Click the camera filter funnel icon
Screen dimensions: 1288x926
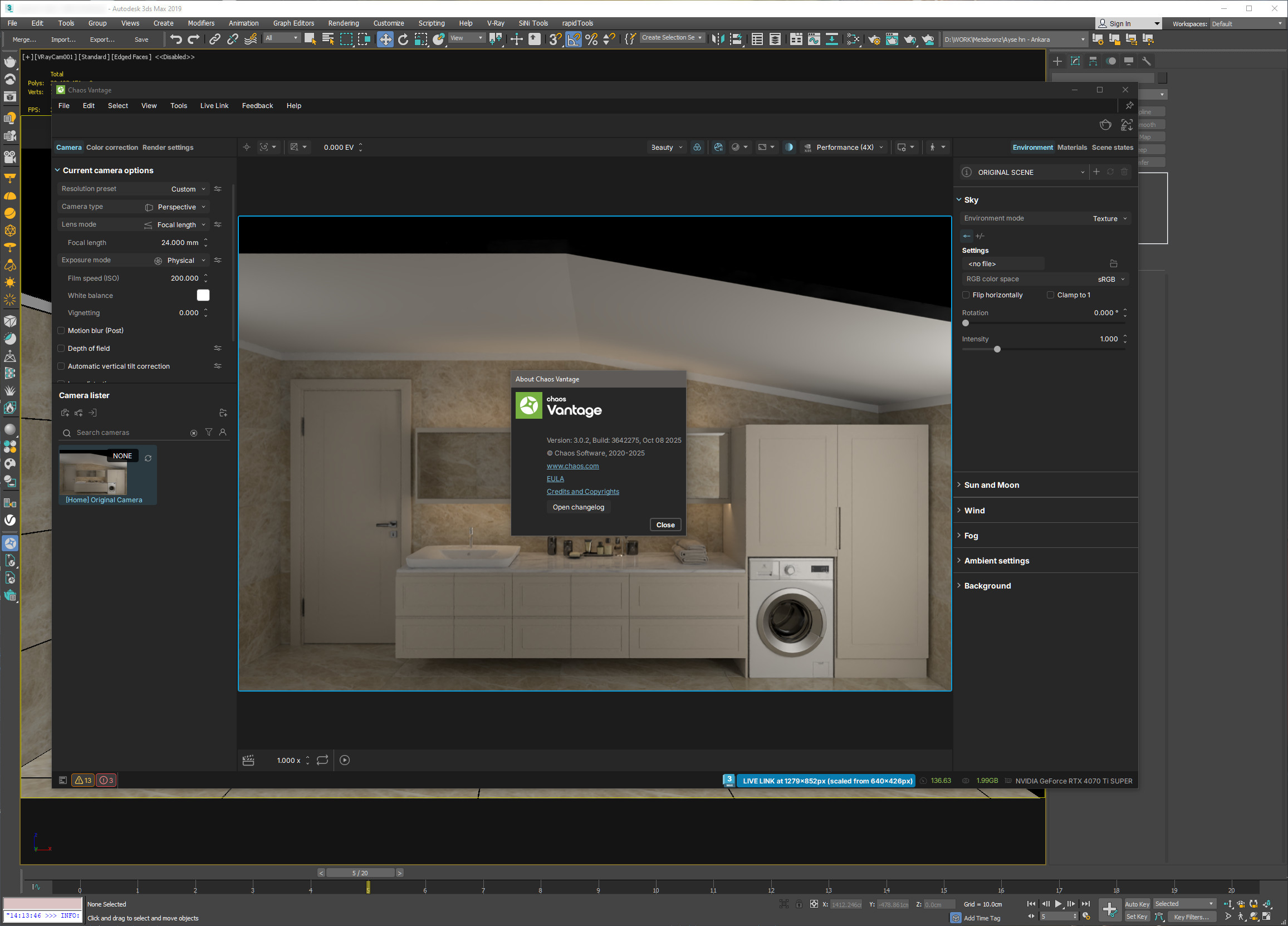[x=208, y=432]
